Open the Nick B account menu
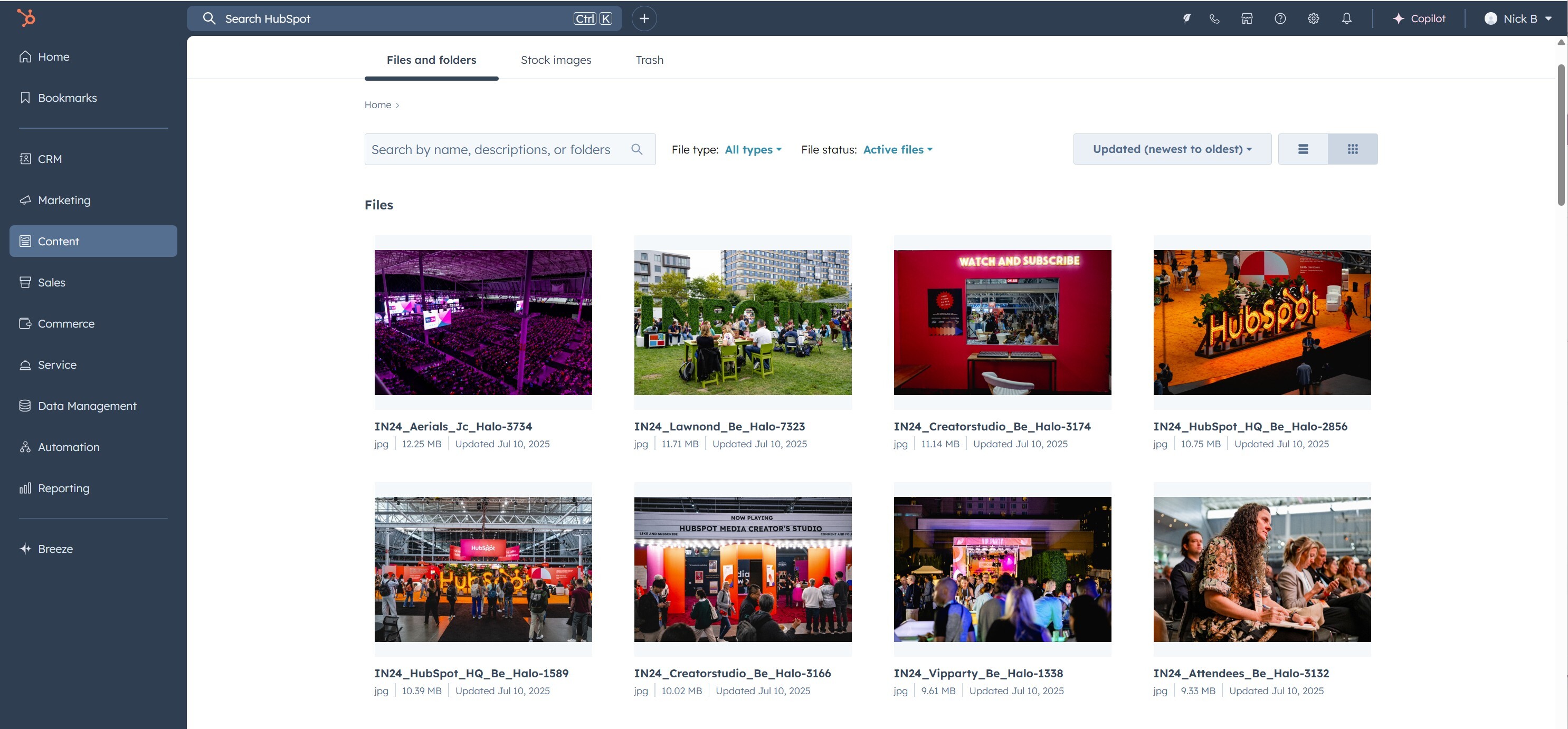This screenshot has width=1568, height=729. click(x=1517, y=18)
